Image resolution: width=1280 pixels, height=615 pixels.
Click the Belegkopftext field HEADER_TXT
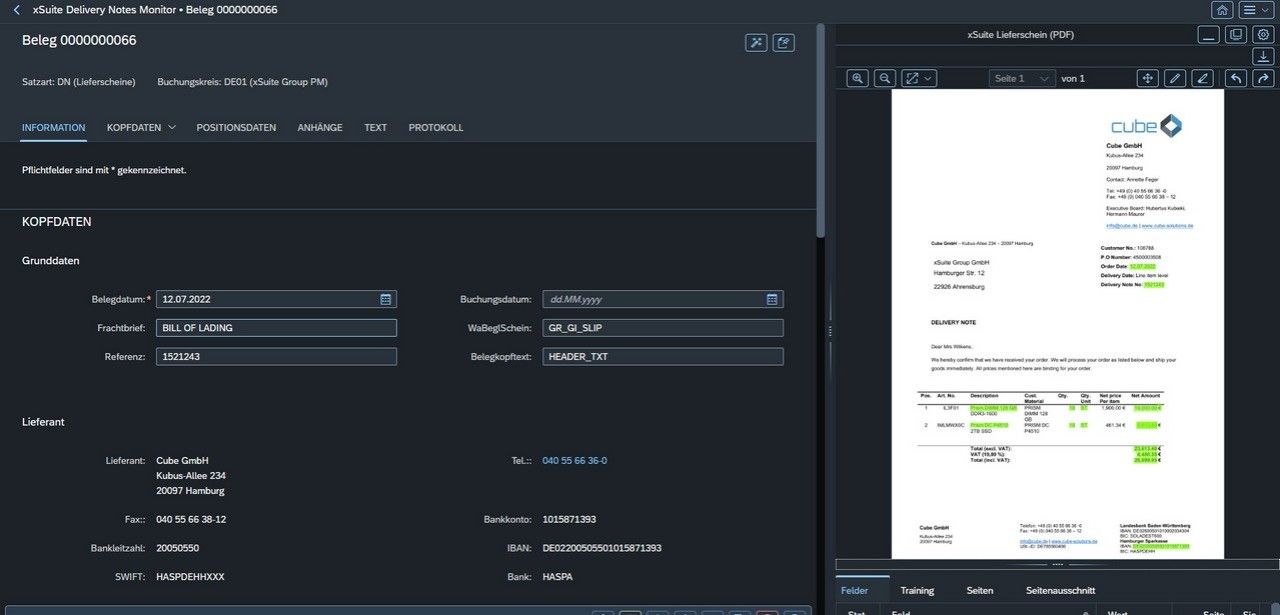(663, 357)
